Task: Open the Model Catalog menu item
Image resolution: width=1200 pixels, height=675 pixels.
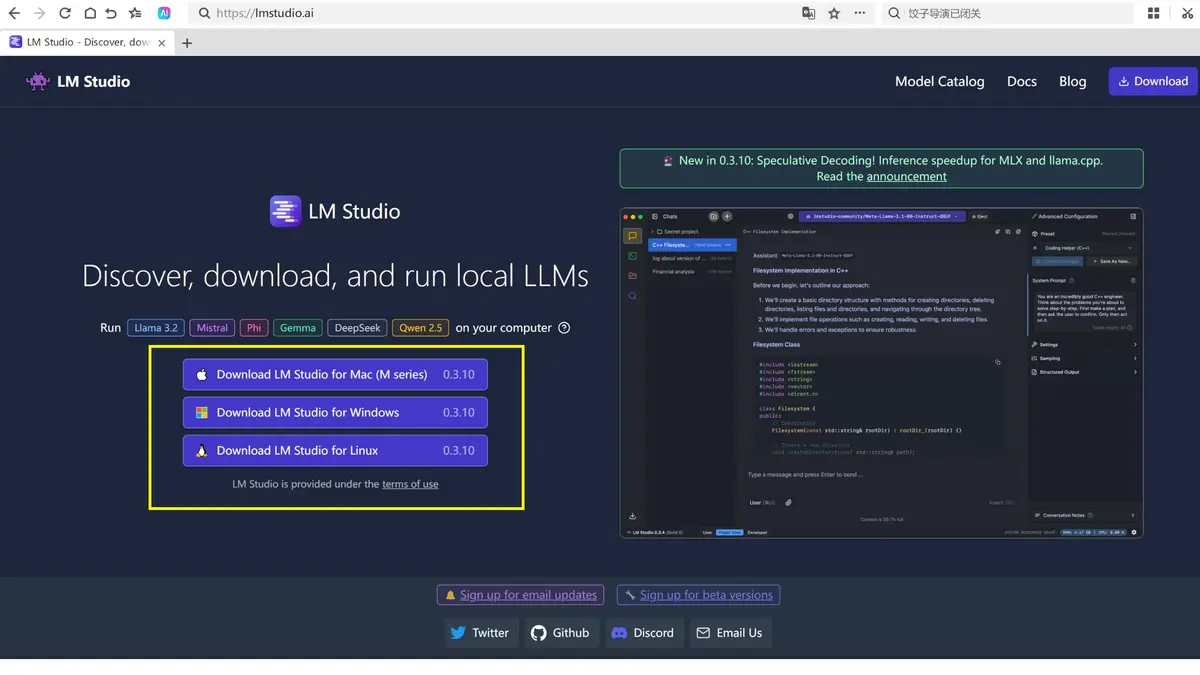Action: point(940,82)
